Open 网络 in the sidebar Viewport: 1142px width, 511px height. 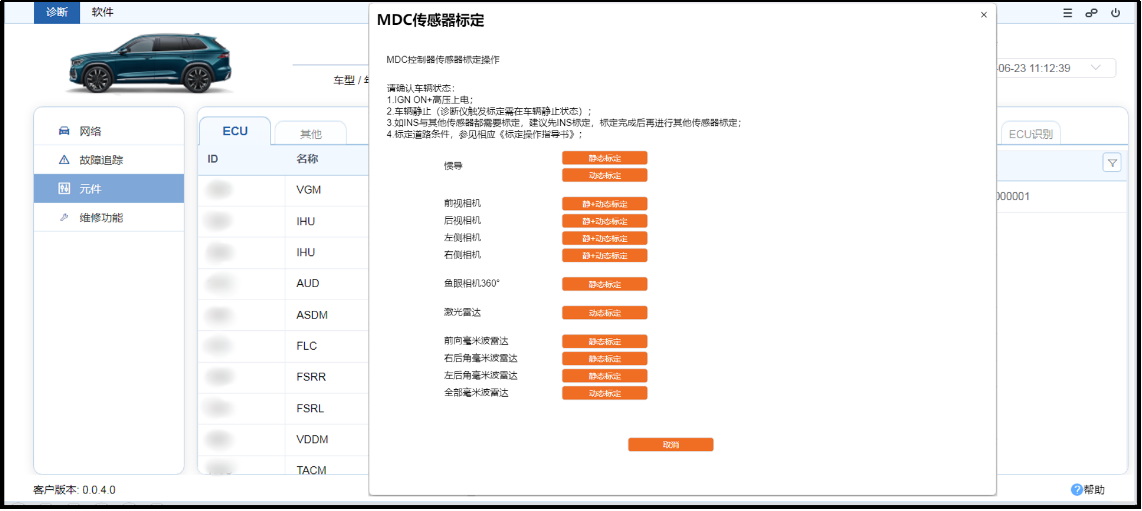point(109,131)
